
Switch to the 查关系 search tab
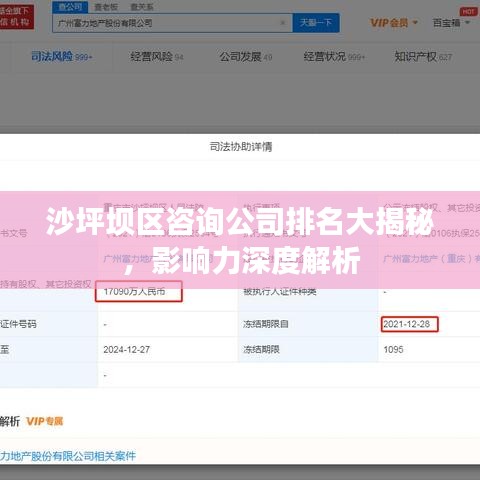(142, 7)
